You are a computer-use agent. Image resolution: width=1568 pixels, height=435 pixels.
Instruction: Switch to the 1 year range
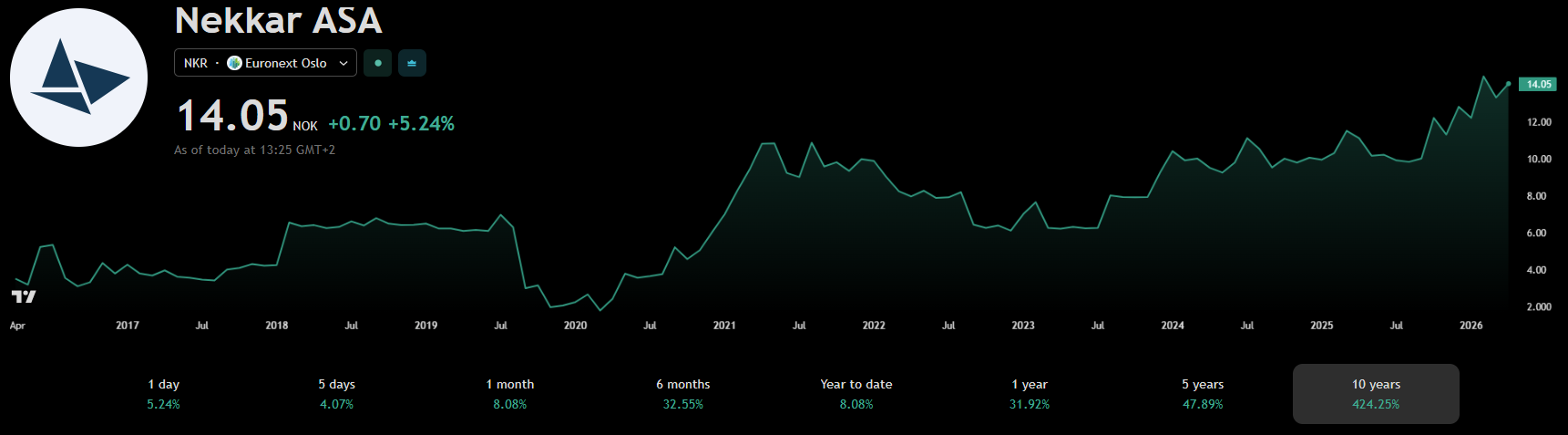[1030, 394]
